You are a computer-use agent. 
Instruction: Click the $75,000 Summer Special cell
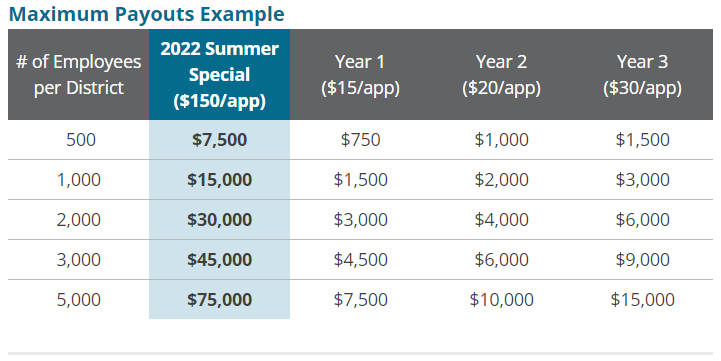pyautogui.click(x=219, y=300)
